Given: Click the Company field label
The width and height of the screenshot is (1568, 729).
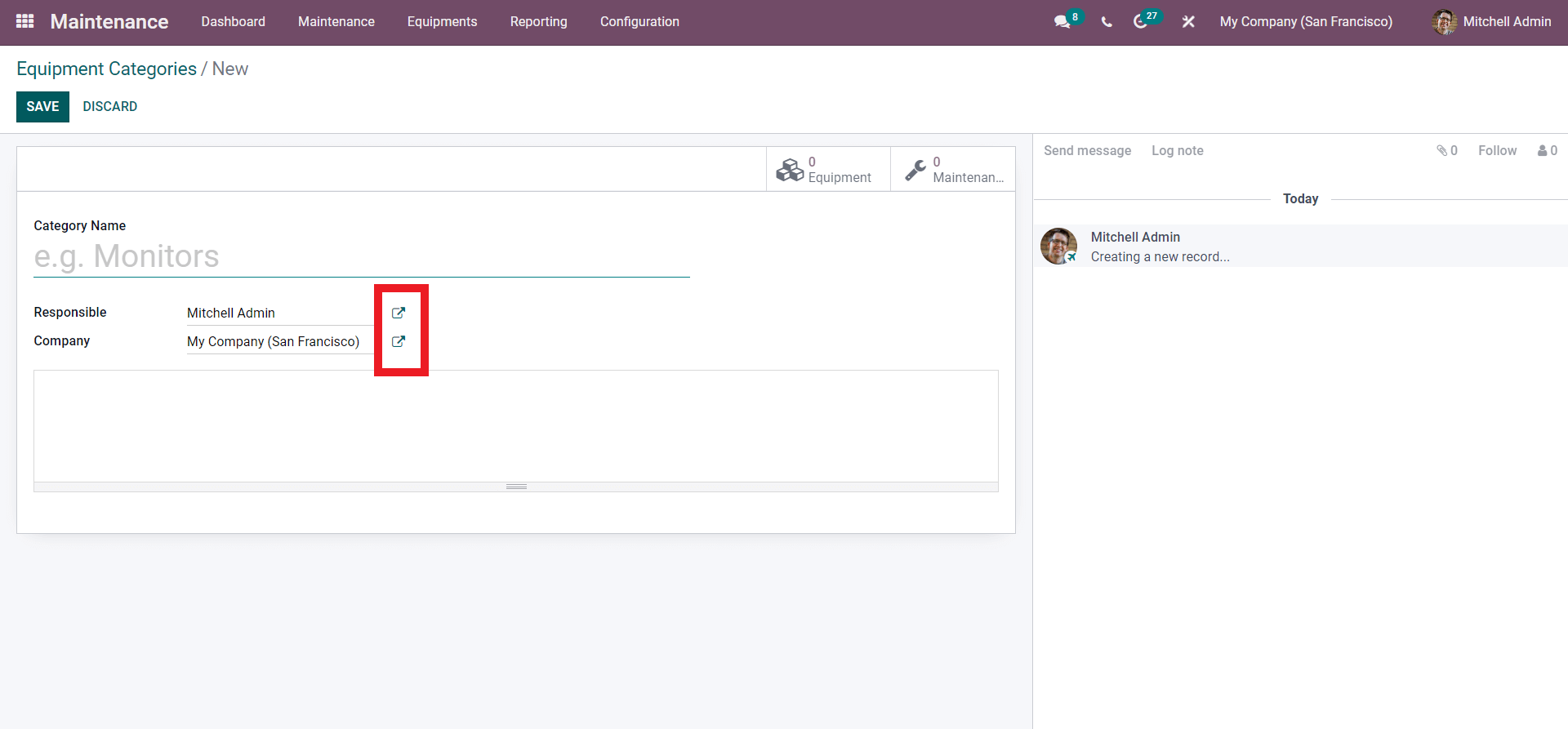Looking at the screenshot, I should click(x=62, y=340).
